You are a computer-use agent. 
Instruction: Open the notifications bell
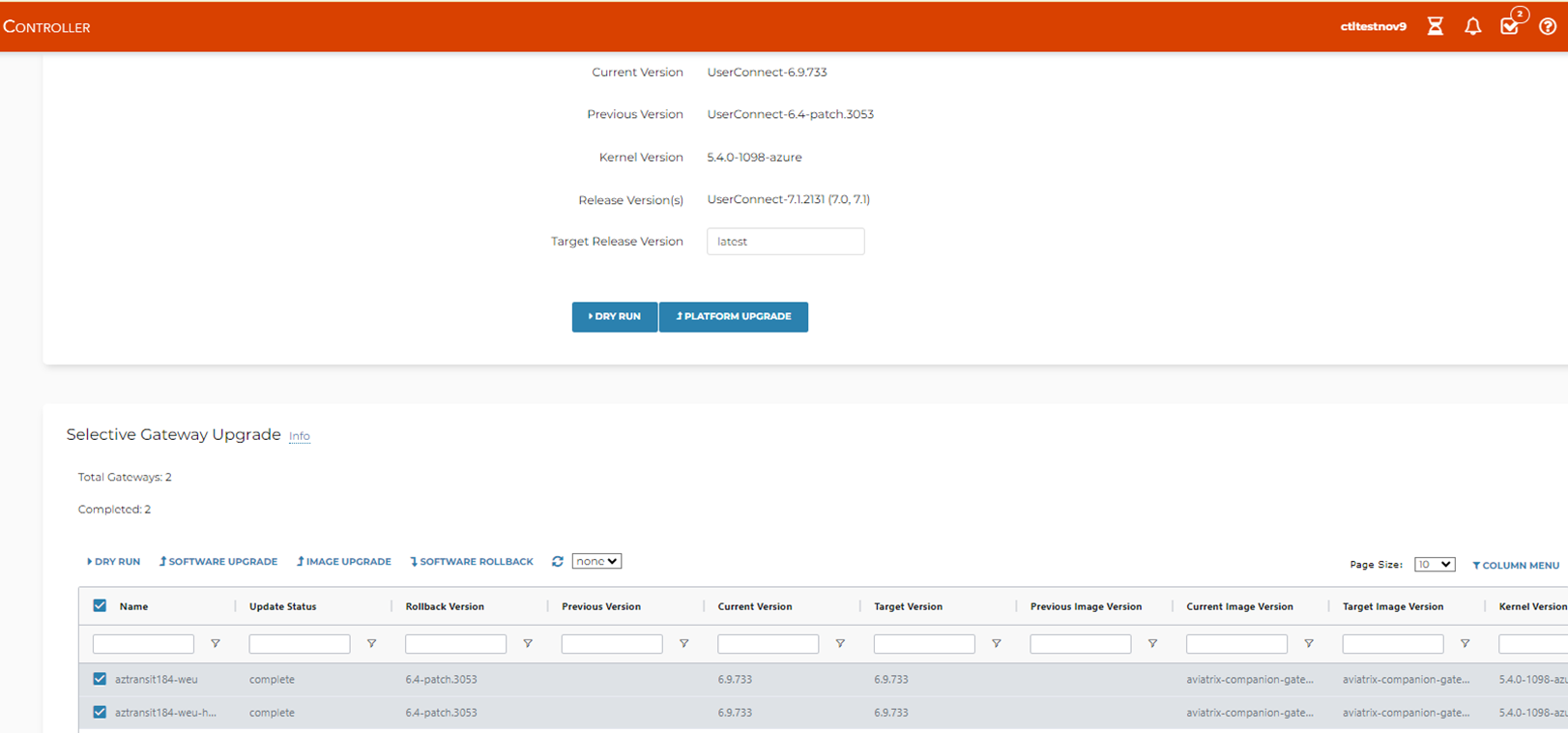pos(1472,27)
